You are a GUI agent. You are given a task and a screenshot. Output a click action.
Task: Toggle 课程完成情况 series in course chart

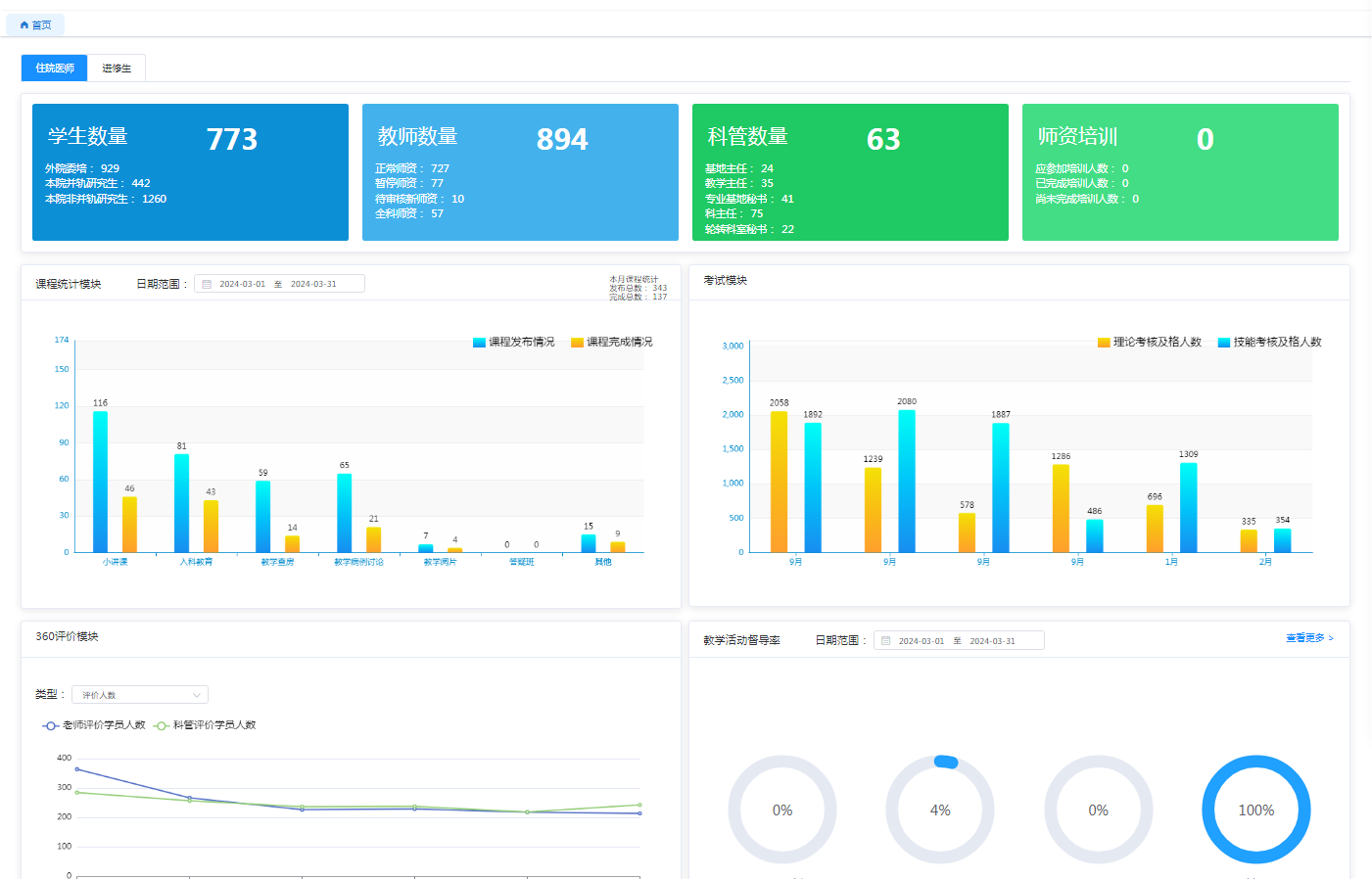tap(619, 343)
